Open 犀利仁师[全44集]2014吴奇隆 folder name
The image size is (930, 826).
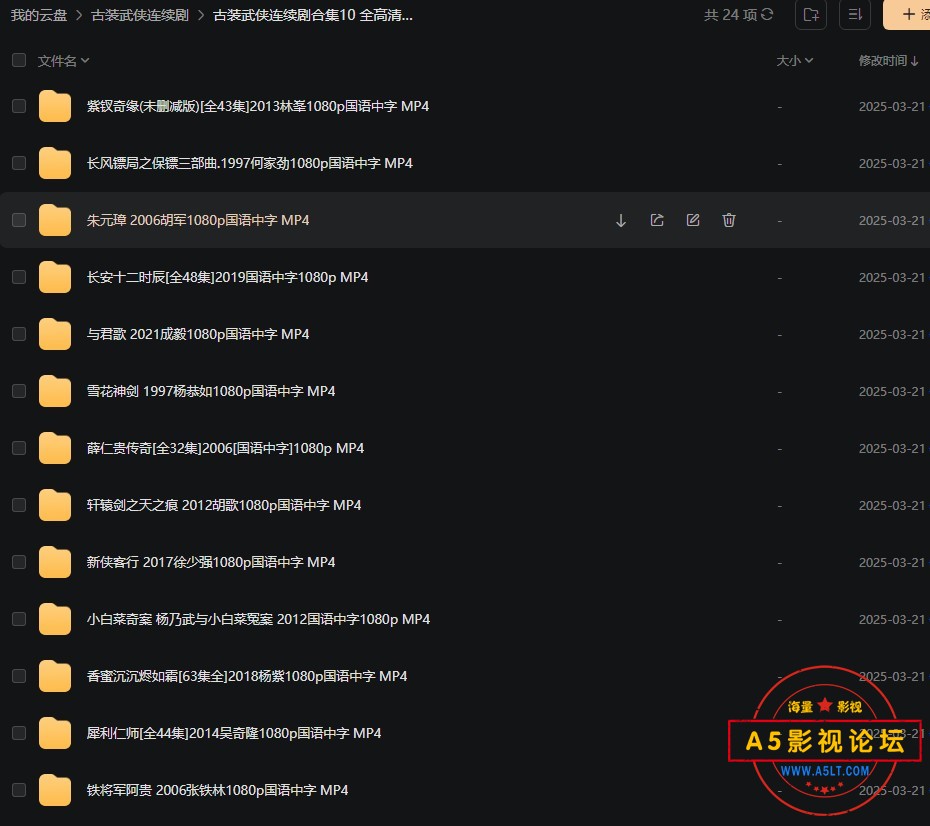pyautogui.click(x=234, y=733)
